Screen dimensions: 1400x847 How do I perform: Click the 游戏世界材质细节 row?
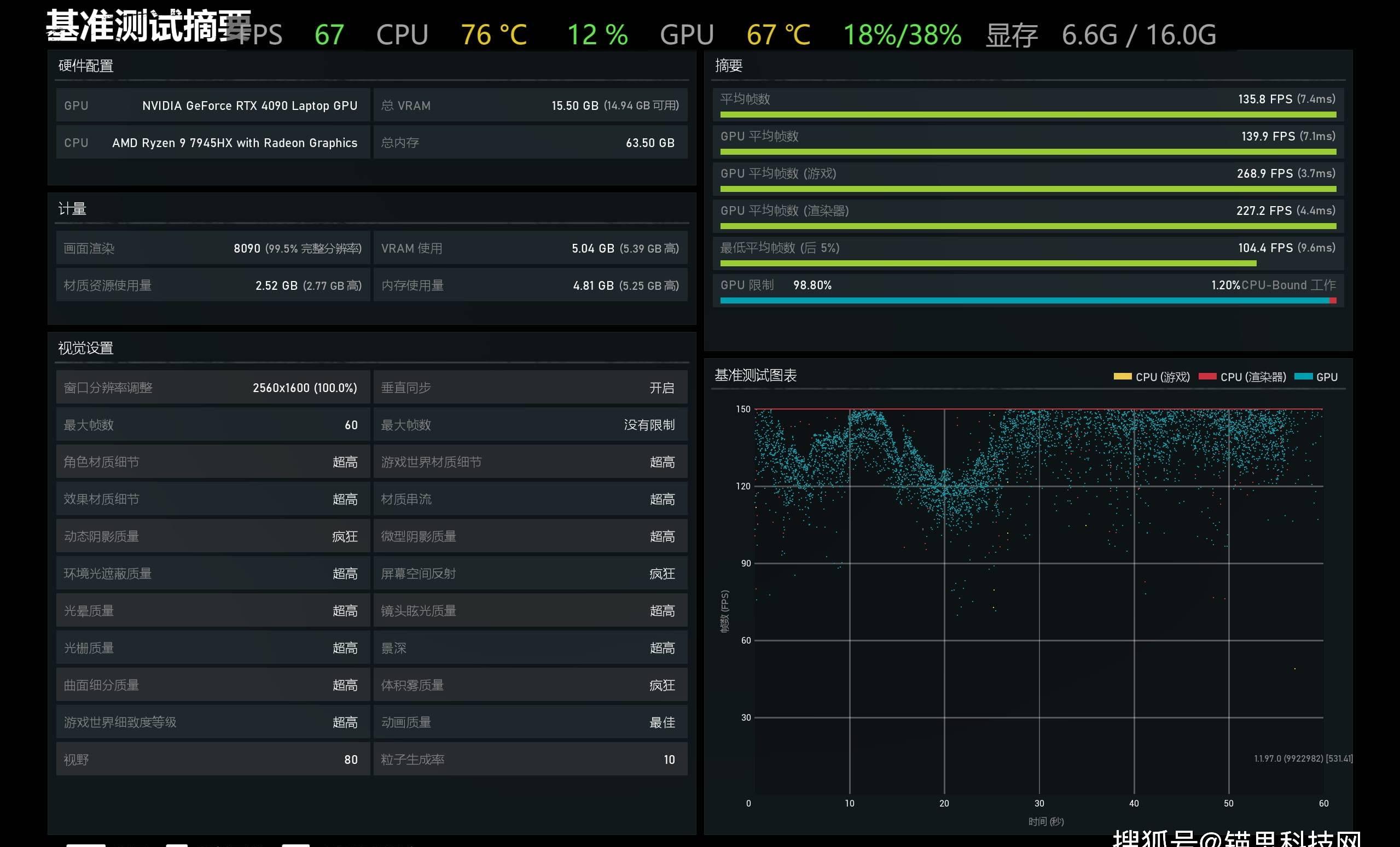pyautogui.click(x=530, y=462)
